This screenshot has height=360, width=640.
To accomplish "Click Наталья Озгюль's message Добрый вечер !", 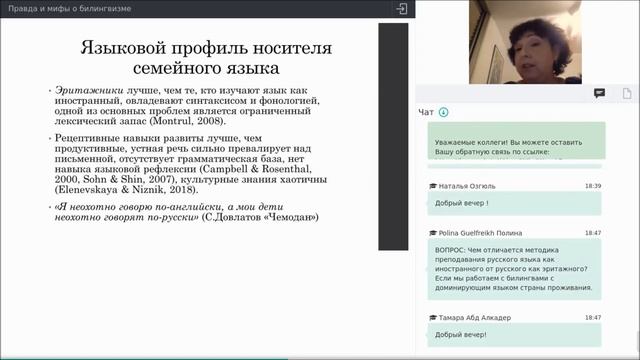I will click(514, 203).
